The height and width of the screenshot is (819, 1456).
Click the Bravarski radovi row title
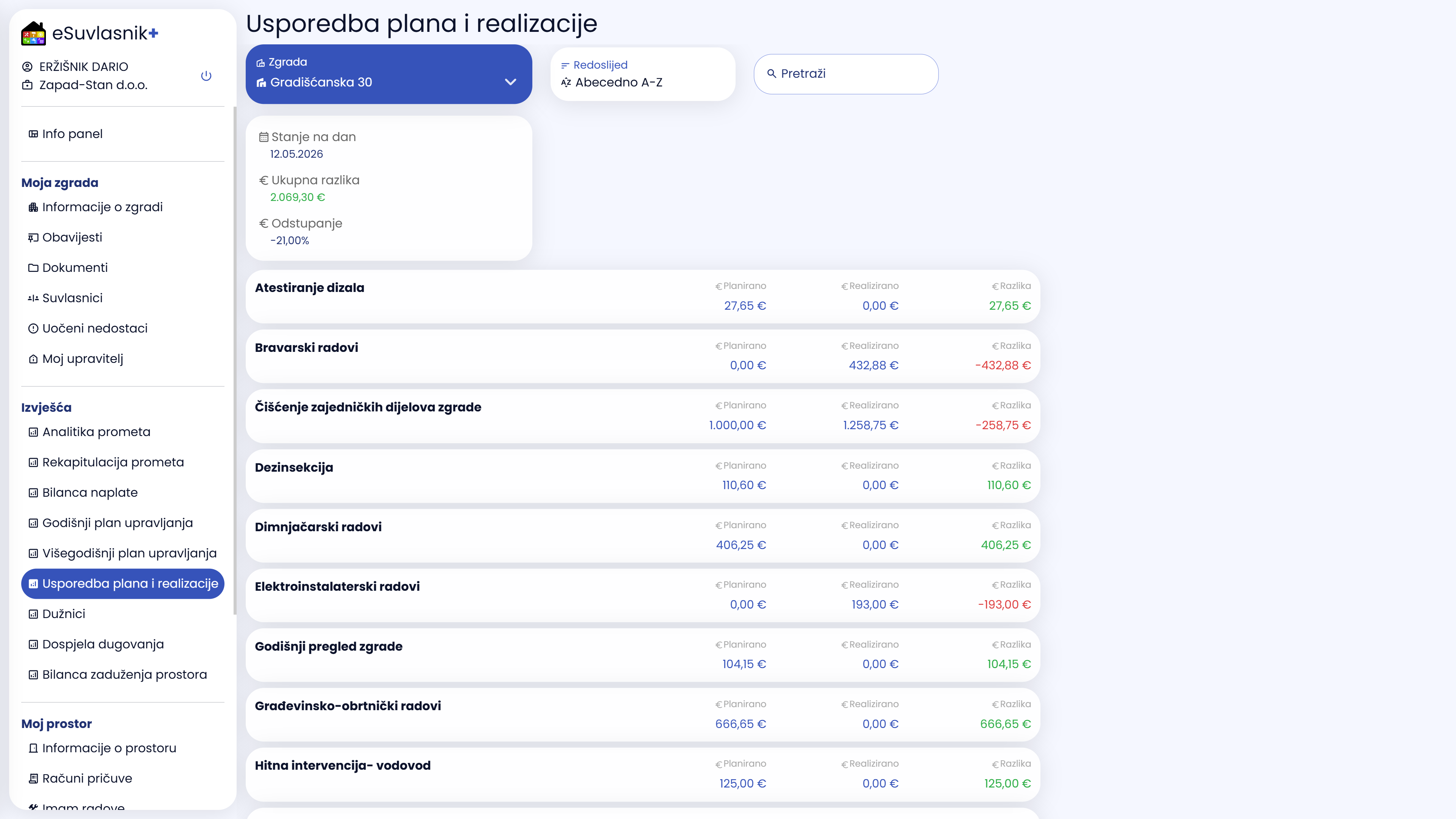[306, 348]
